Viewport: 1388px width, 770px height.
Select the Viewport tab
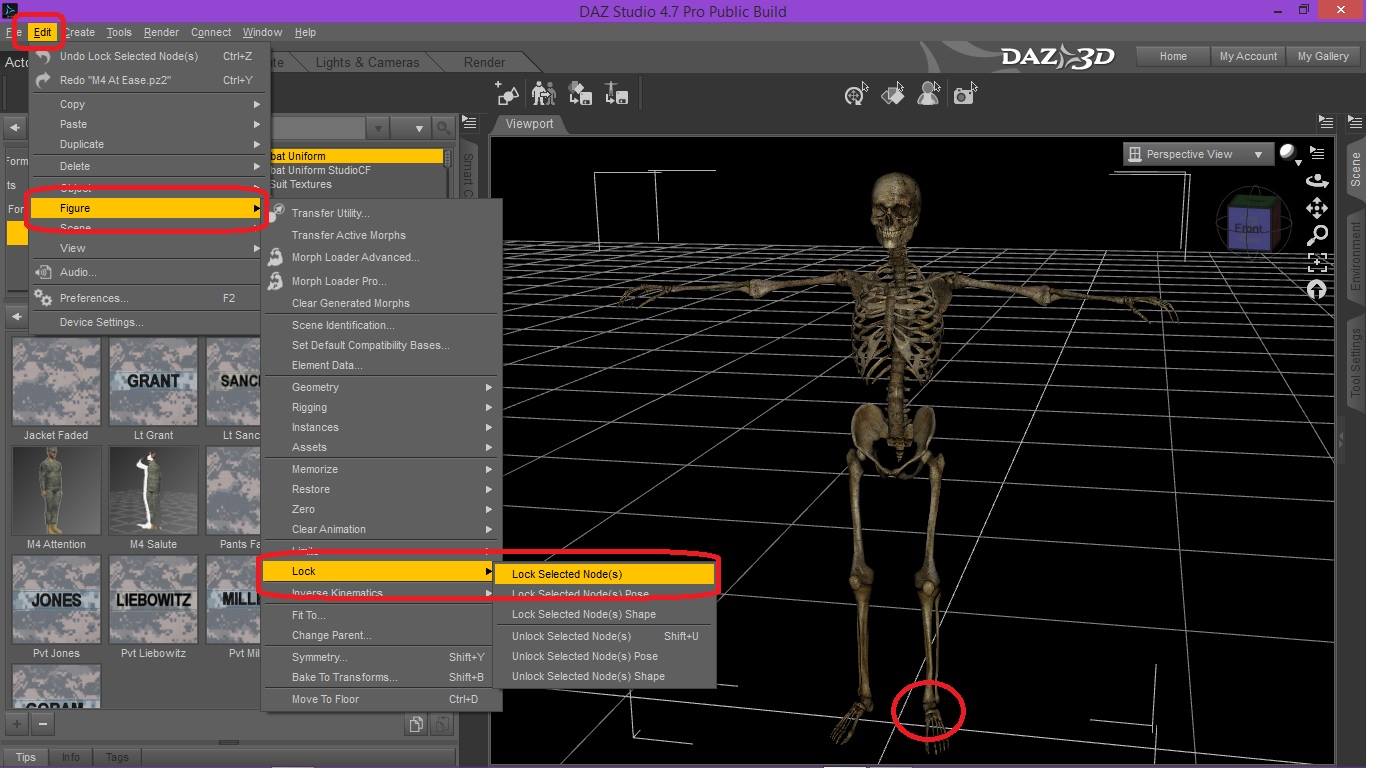pos(530,124)
